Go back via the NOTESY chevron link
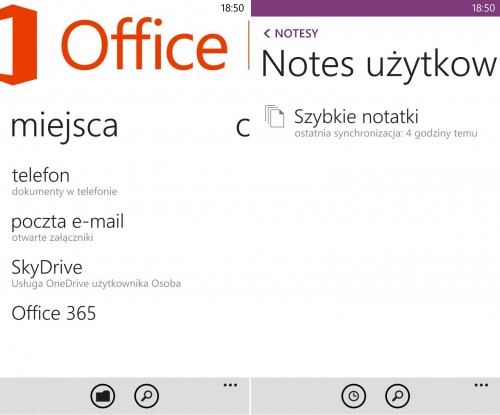Viewport: 500px width, 415px height. (291, 33)
